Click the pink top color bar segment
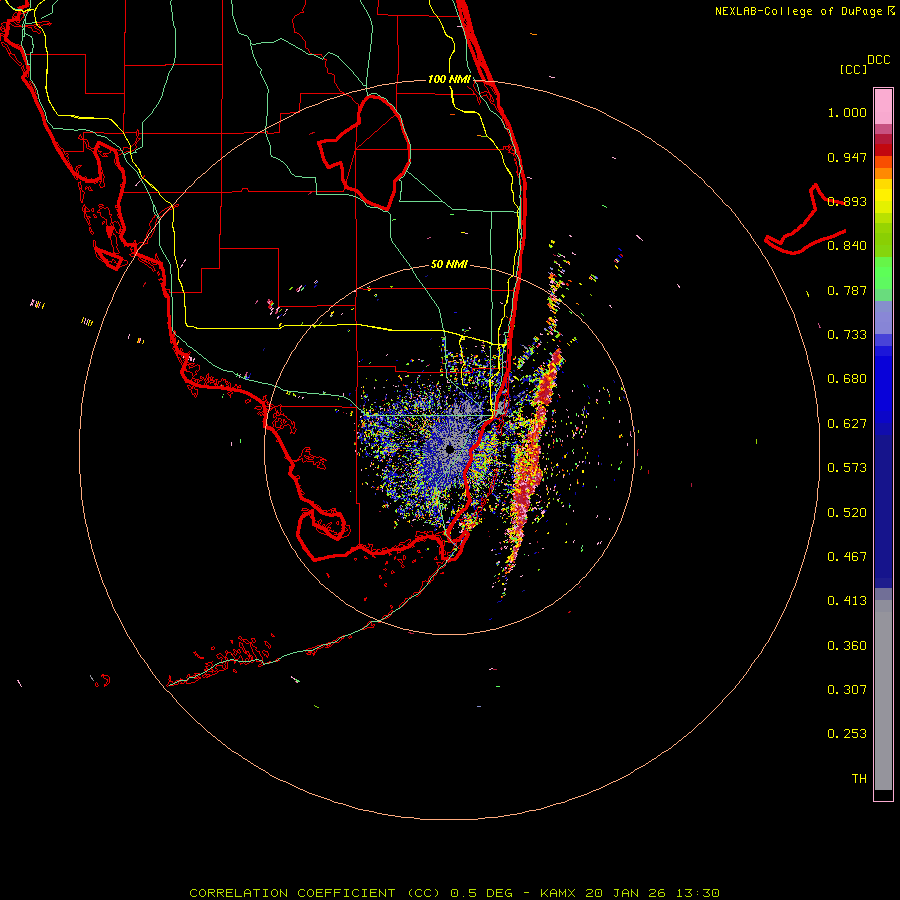The height and width of the screenshot is (900, 900). click(883, 107)
